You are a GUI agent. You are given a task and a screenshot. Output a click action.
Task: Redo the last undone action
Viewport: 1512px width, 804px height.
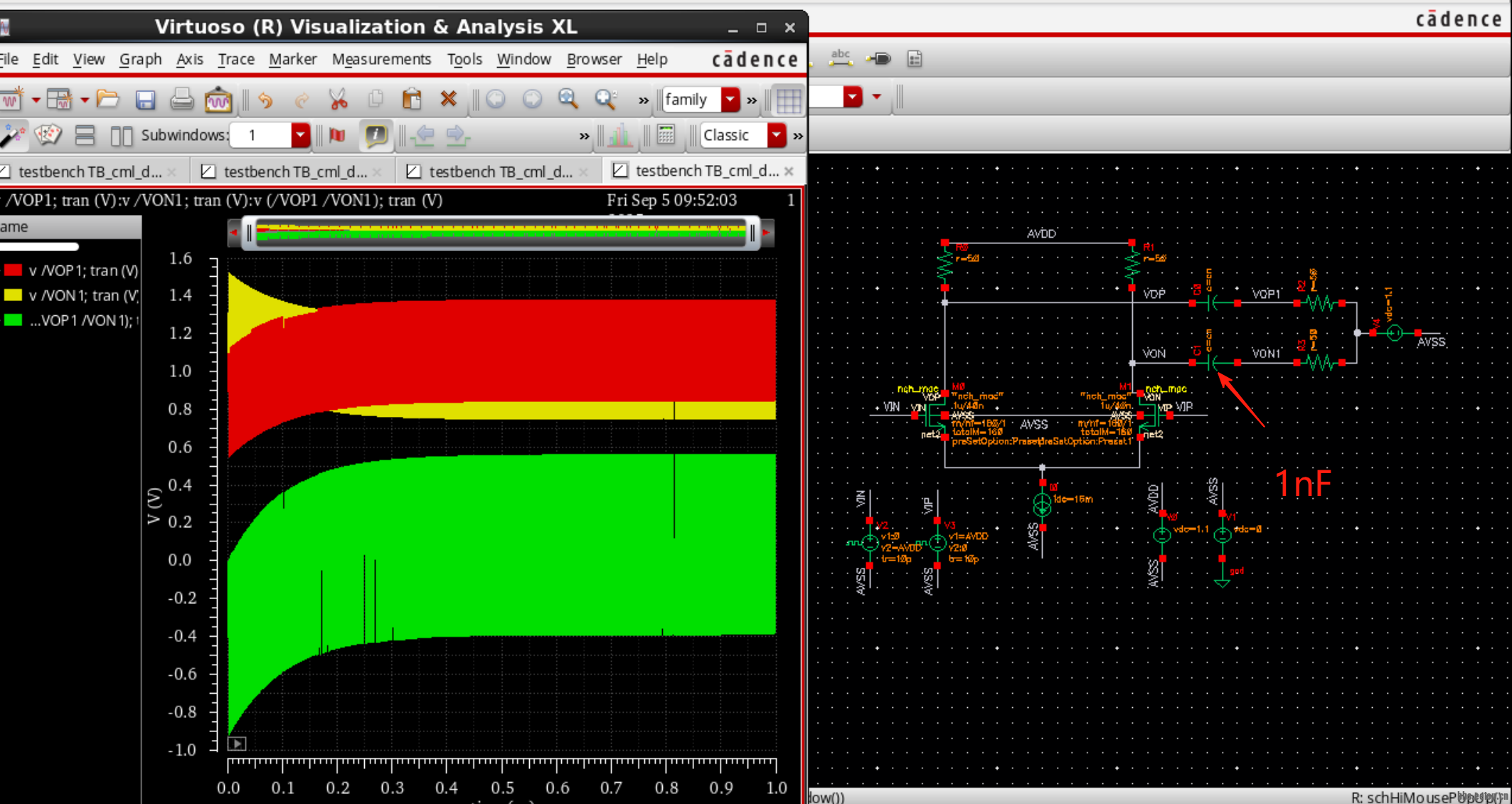point(302,100)
